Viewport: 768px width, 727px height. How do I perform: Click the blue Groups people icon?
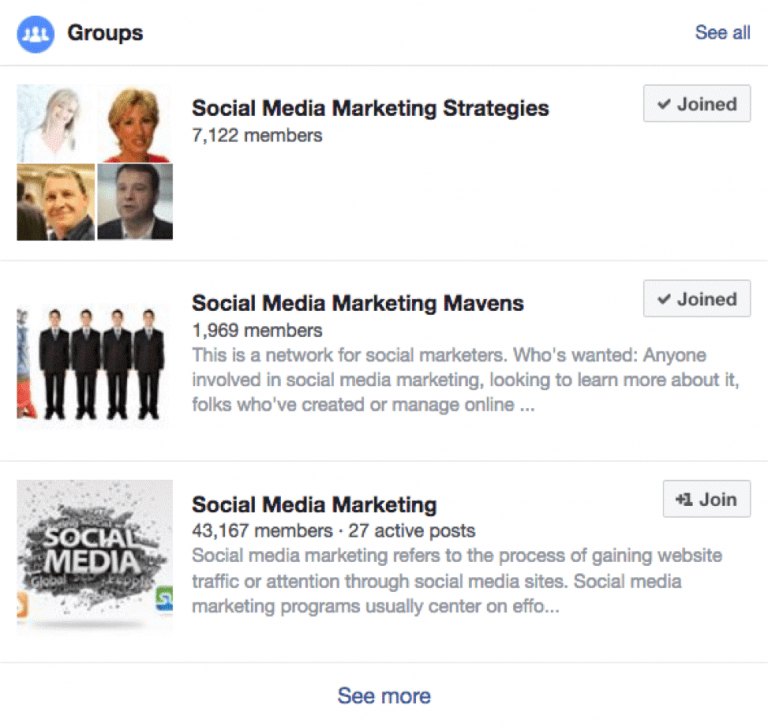pyautogui.click(x=36, y=33)
